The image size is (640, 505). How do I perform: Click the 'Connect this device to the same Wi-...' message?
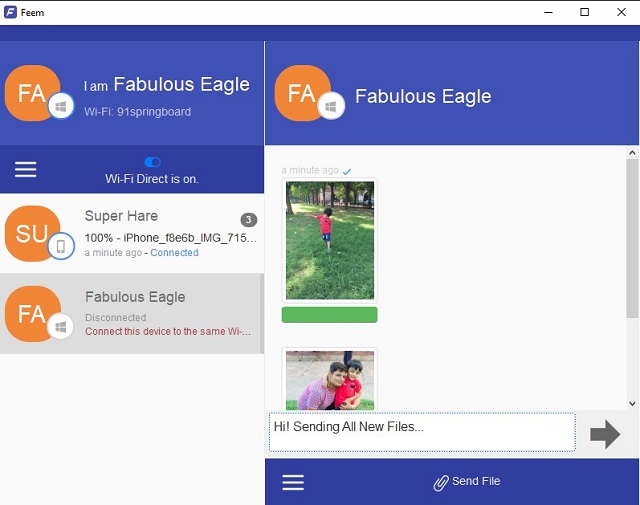click(x=168, y=331)
